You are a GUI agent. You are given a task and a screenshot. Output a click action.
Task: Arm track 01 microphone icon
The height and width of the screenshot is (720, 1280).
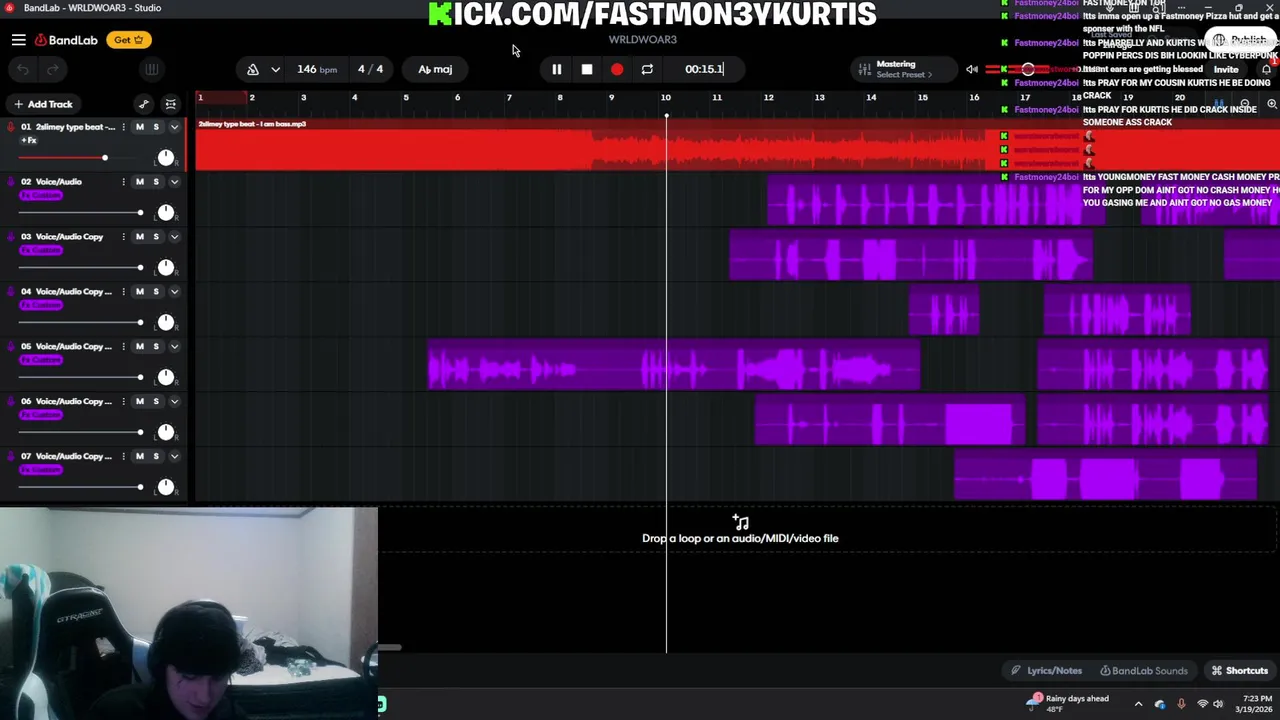coord(11,127)
